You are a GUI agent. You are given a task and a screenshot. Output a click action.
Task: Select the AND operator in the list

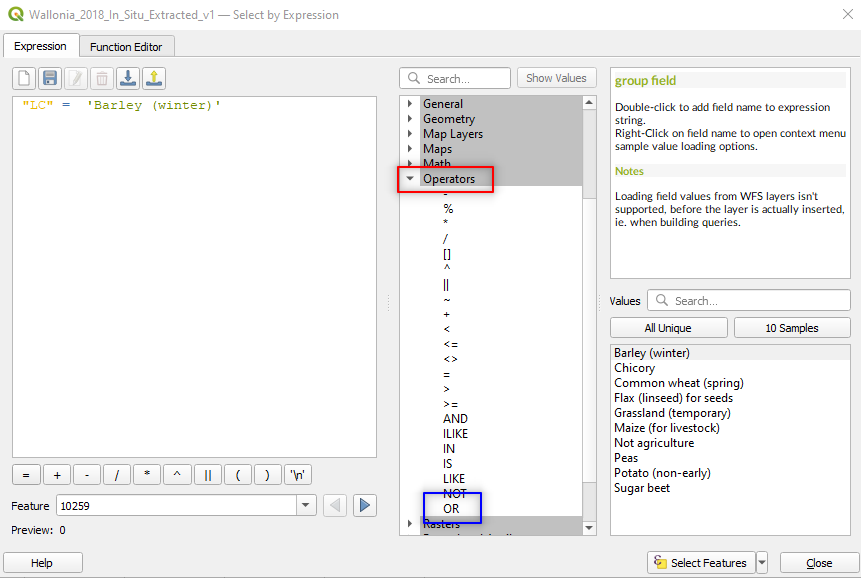(455, 419)
